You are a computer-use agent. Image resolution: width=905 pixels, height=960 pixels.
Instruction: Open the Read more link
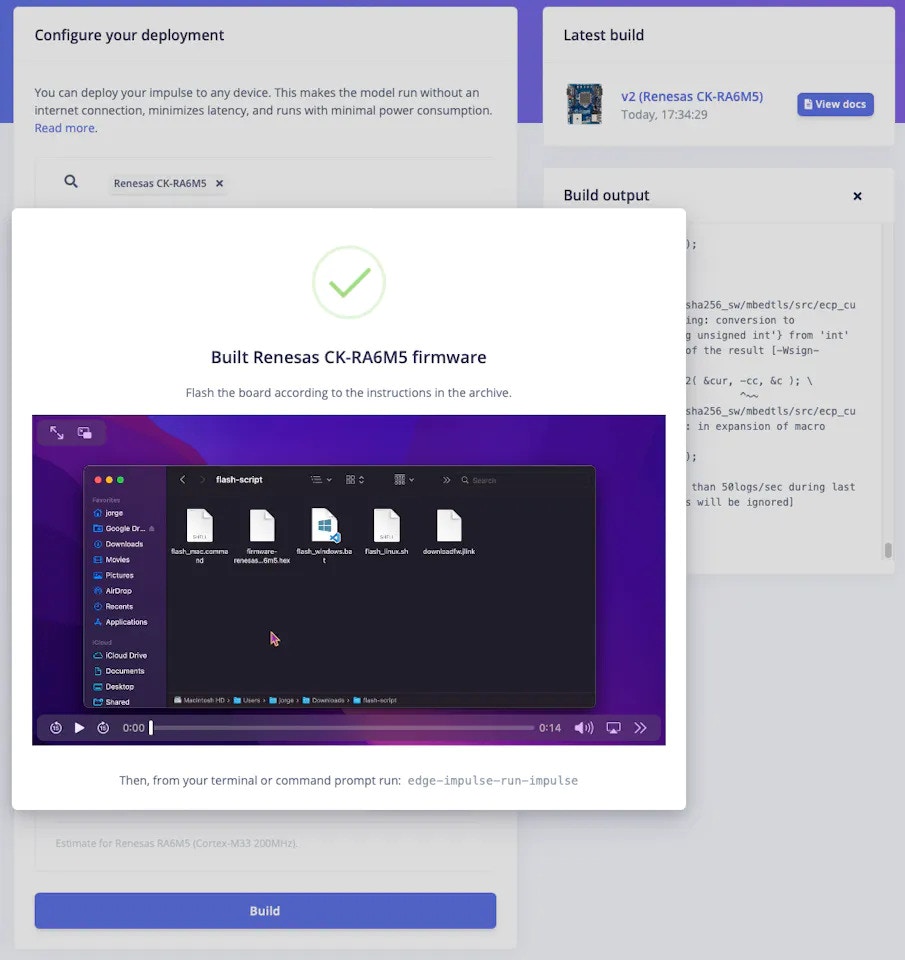64,128
